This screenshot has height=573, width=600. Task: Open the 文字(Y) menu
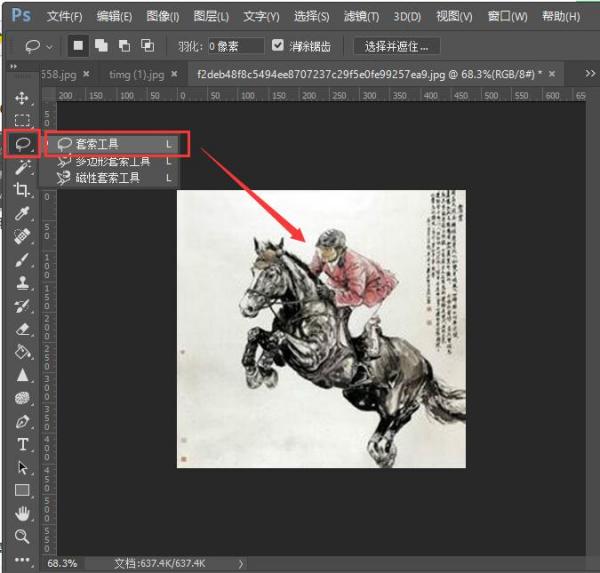tap(261, 16)
